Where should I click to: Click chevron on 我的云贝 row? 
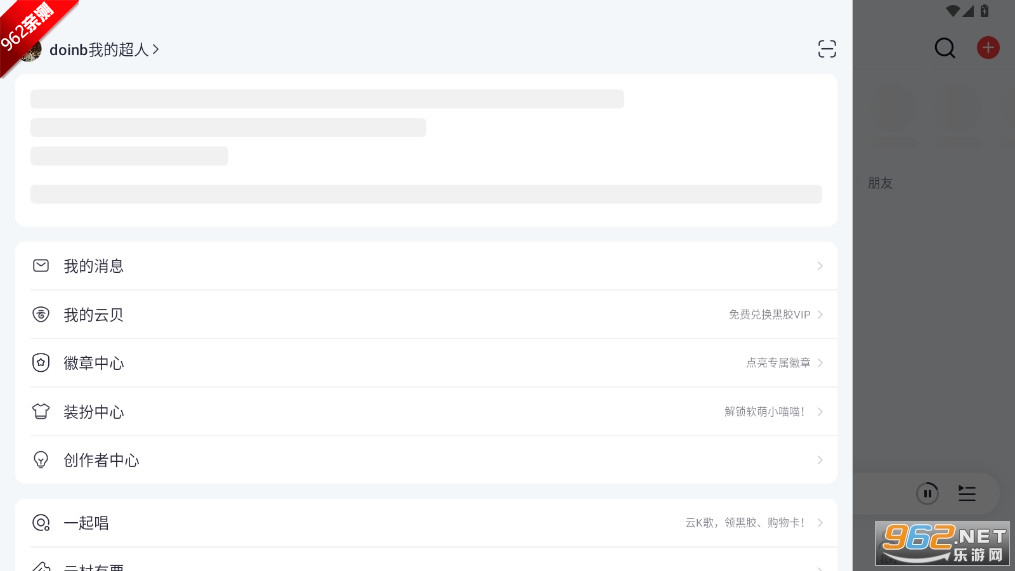(x=820, y=315)
